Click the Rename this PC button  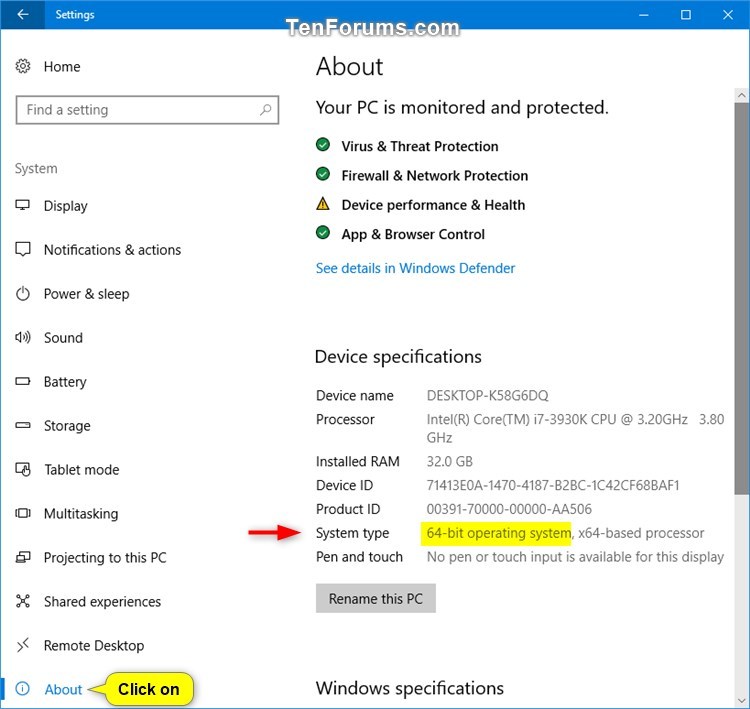(x=375, y=598)
